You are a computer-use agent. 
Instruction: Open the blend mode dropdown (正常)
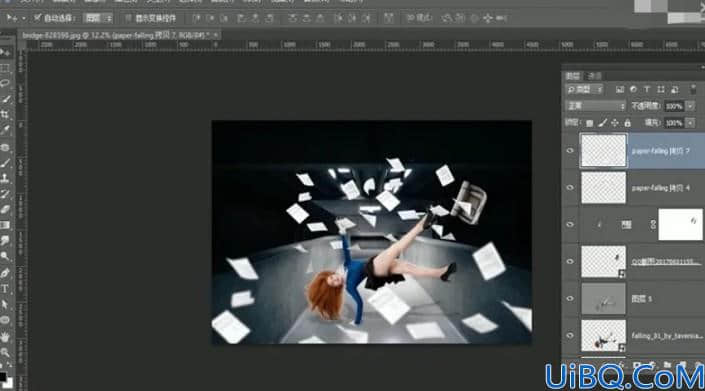tap(595, 106)
